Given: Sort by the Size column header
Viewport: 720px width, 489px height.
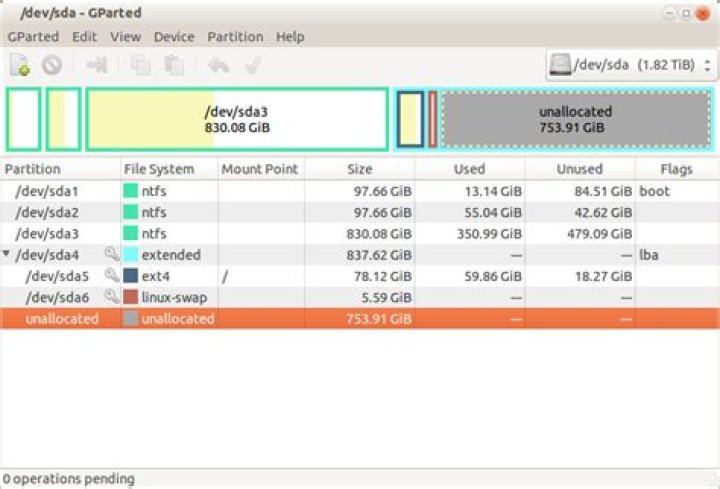Looking at the screenshot, I should [360, 169].
